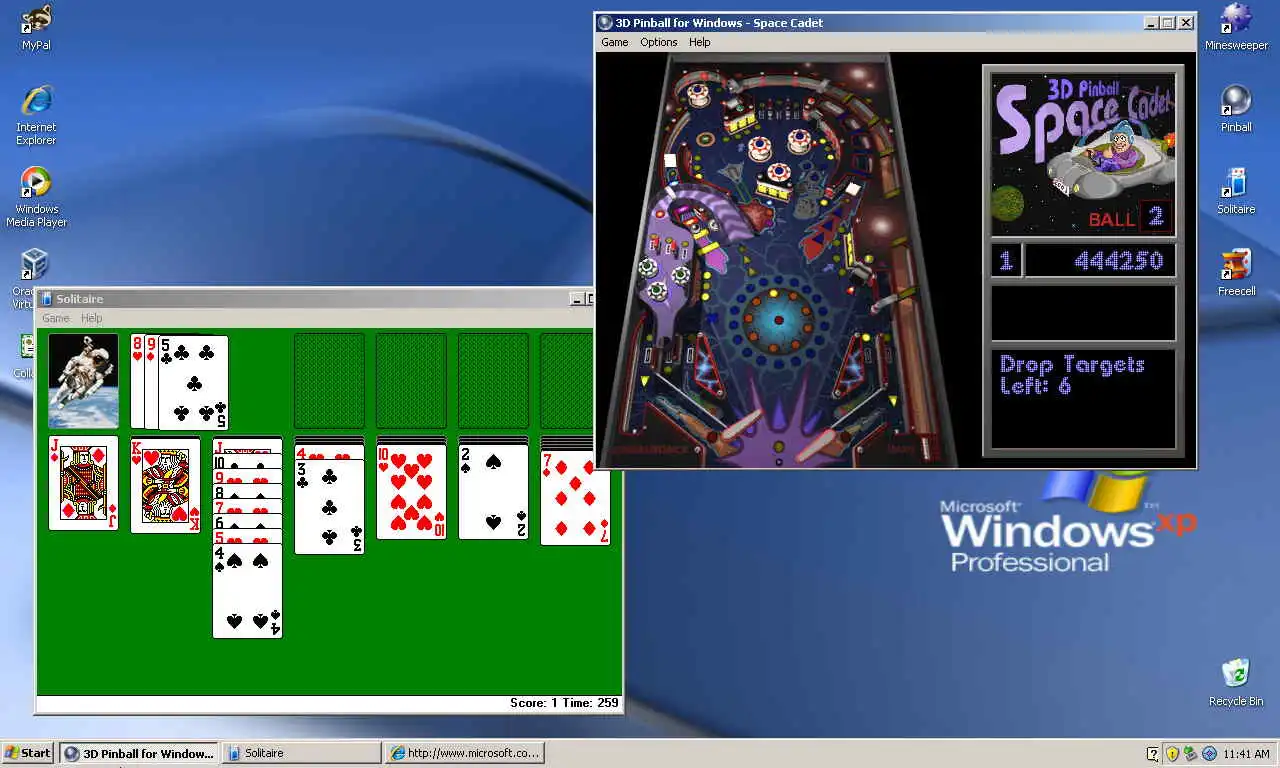This screenshot has width=1280, height=768.
Task: Switch to 3D Pinball taskbar button
Action: click(139, 753)
